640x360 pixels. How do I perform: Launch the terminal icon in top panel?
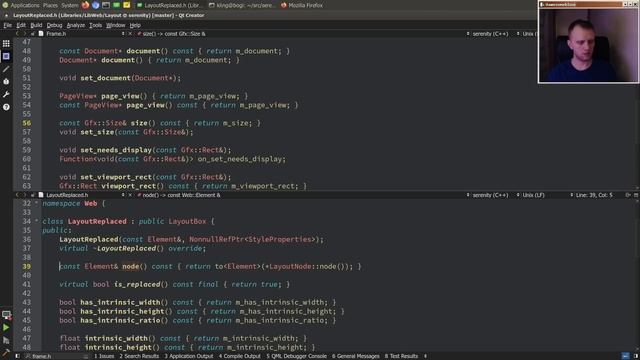[x=106, y=5]
